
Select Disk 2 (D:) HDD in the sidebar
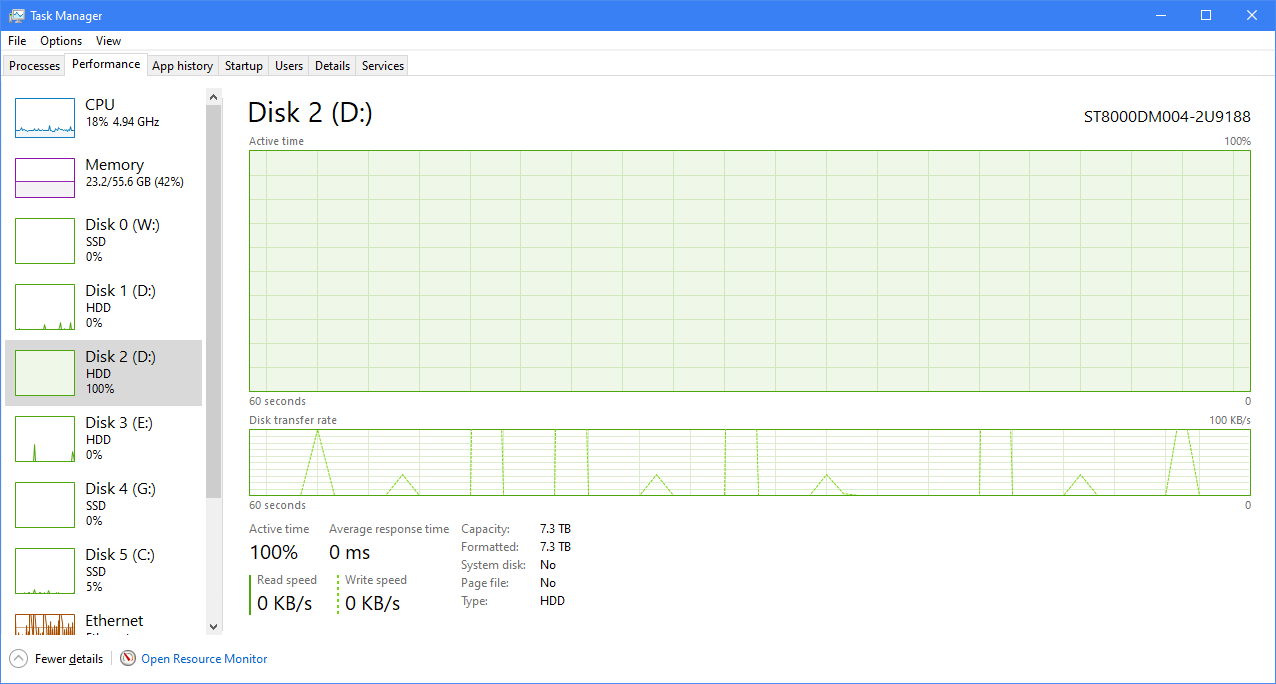point(104,372)
